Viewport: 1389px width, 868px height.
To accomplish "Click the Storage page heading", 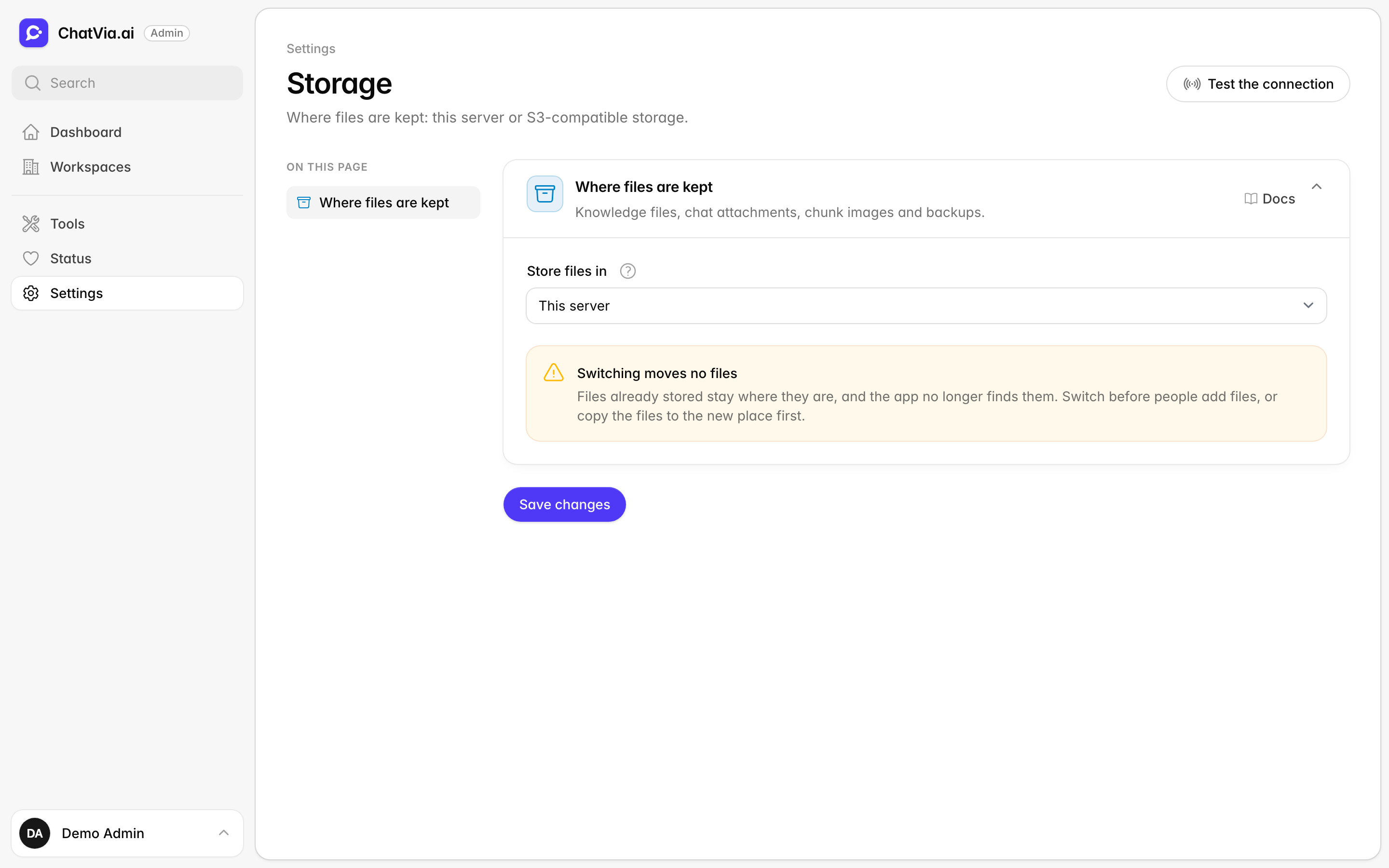I will (339, 84).
